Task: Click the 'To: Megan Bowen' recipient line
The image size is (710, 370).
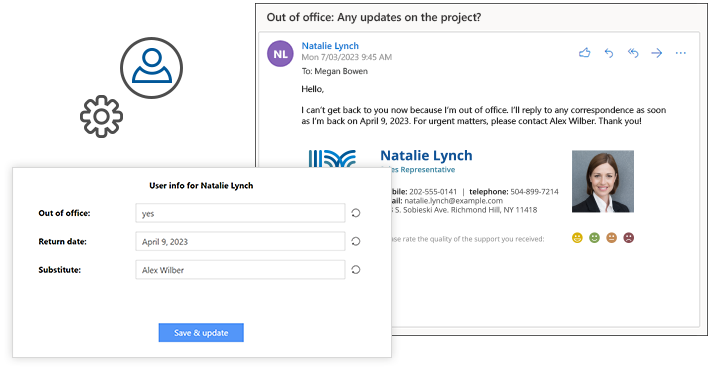Action: 335,71
